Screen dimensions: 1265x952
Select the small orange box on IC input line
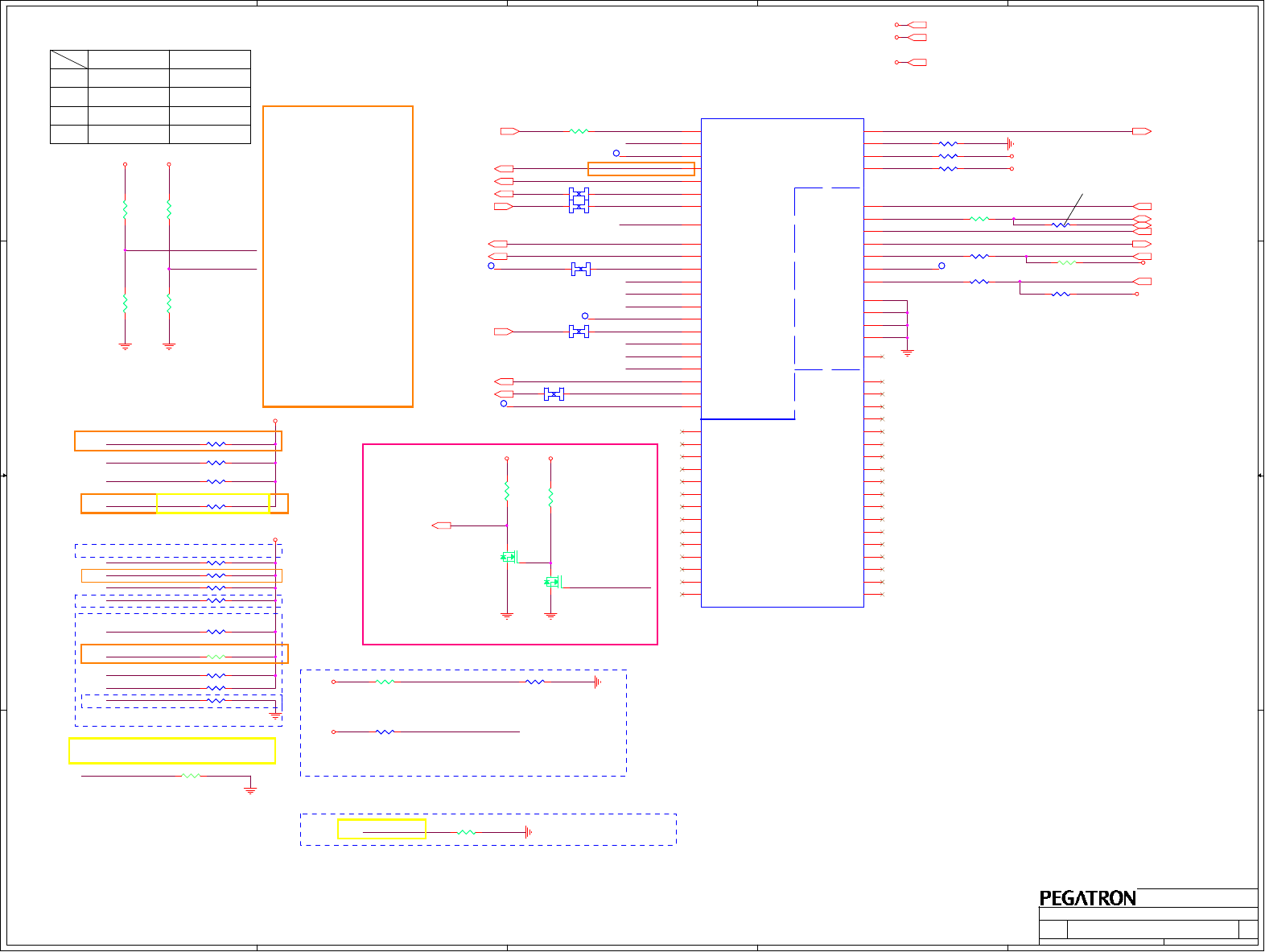click(641, 169)
